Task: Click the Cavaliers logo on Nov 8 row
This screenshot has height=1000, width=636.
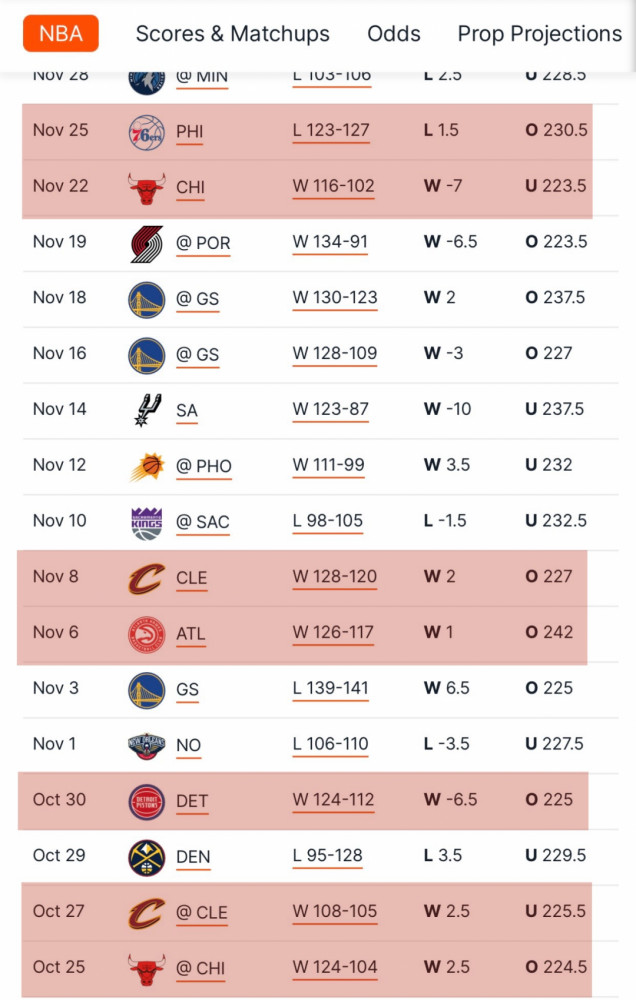Action: 147,578
